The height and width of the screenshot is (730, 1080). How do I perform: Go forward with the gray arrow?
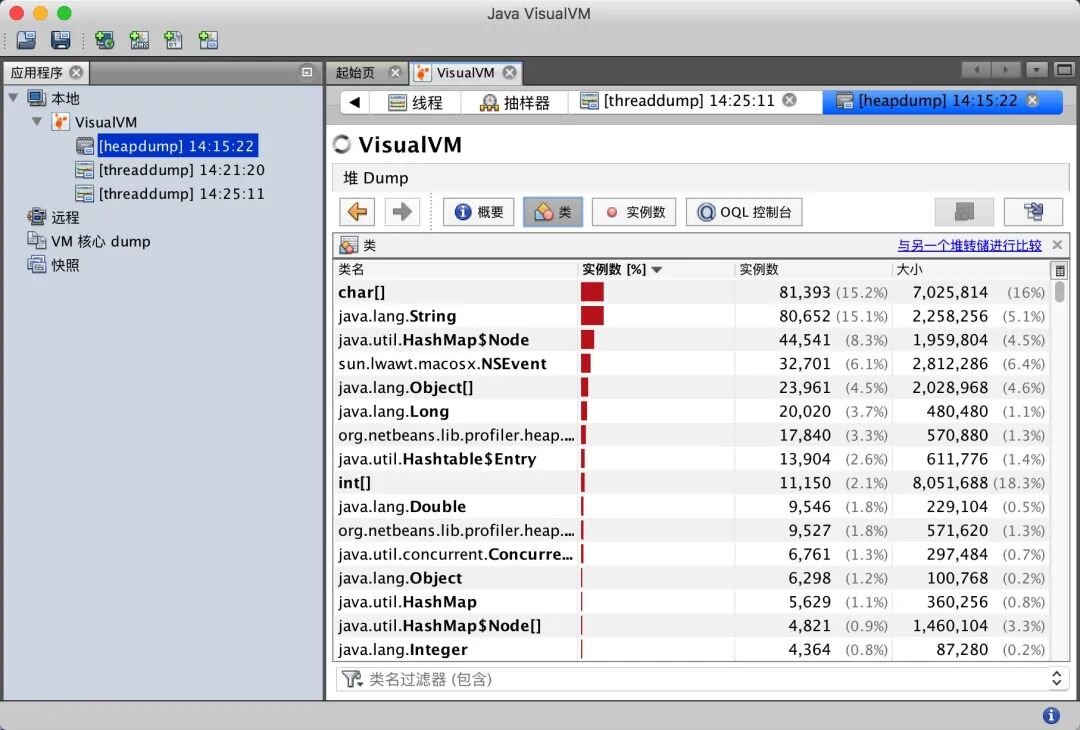pyautogui.click(x=402, y=211)
